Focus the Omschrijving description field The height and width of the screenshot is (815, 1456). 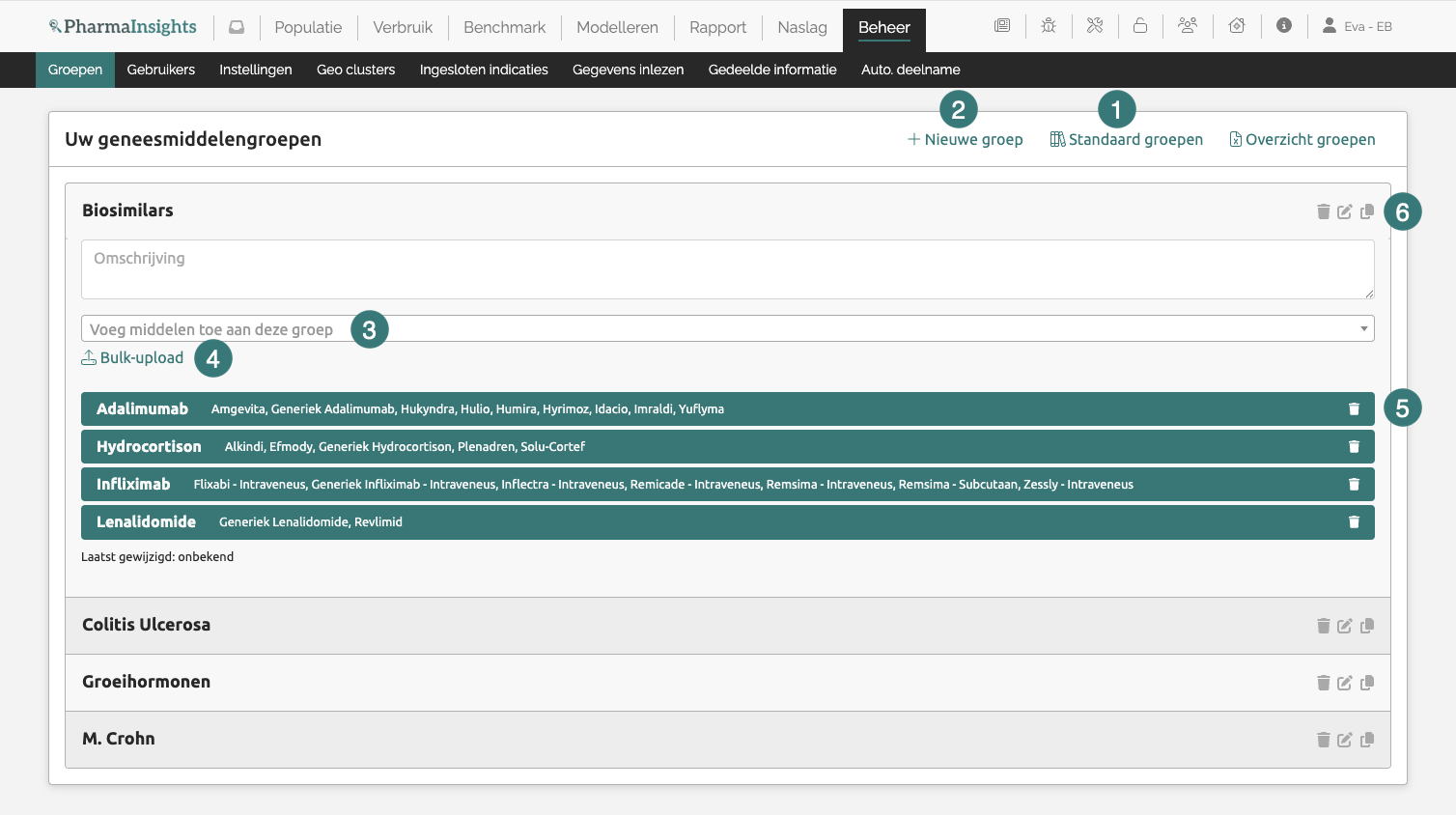pyautogui.click(x=728, y=269)
